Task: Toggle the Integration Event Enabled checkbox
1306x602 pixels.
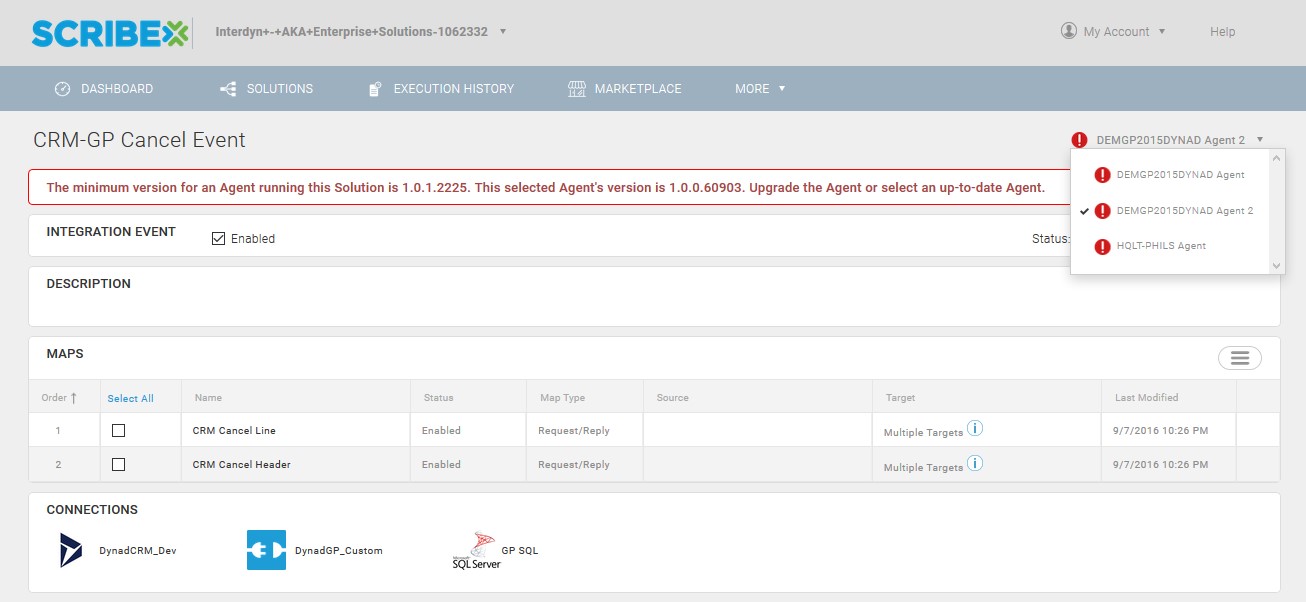Action: click(219, 238)
